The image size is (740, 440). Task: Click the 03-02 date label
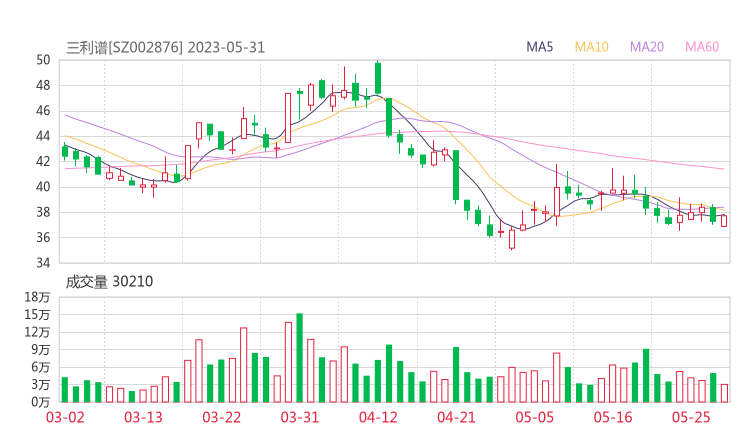pos(65,417)
